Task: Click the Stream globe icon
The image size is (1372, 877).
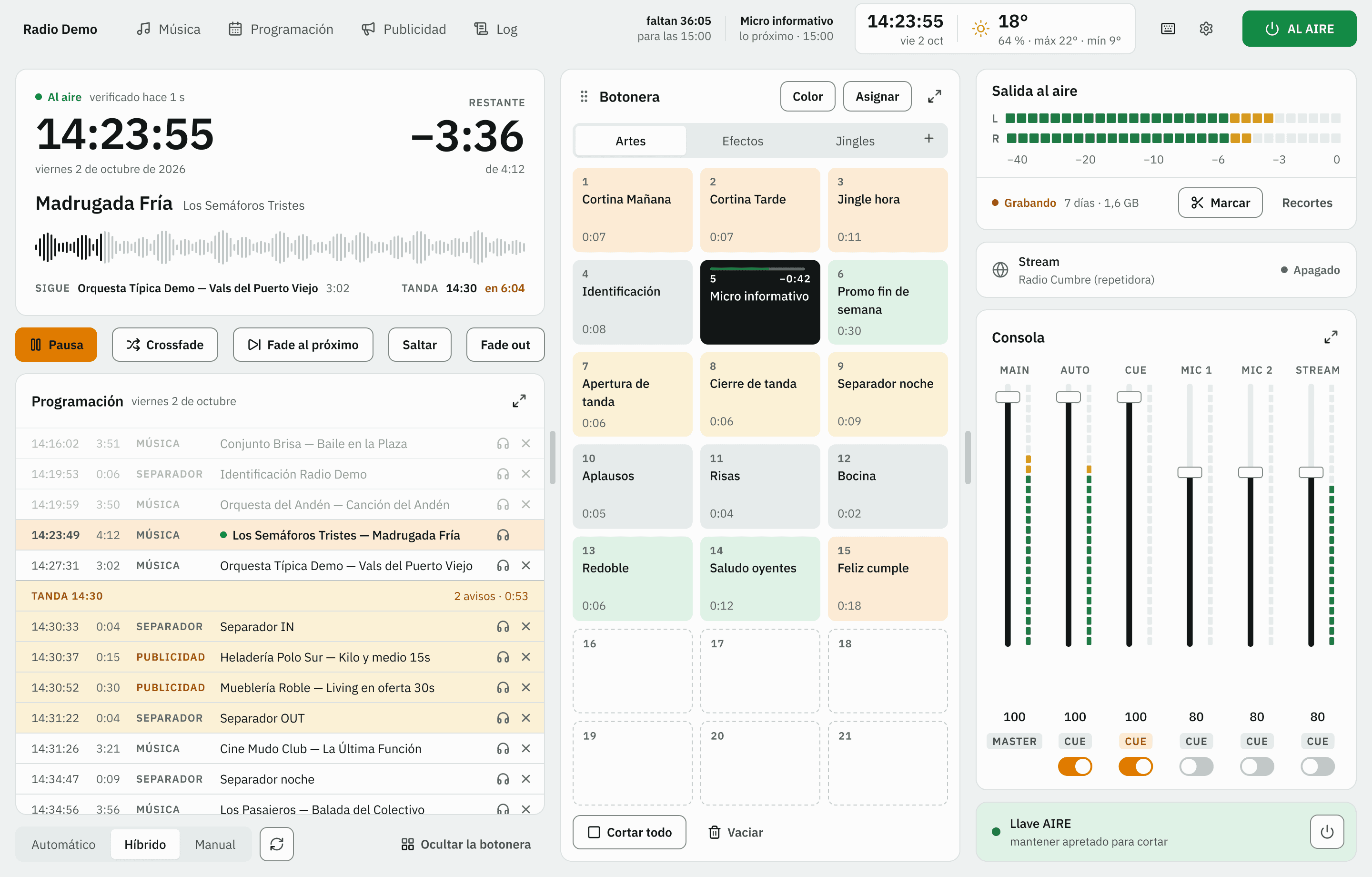Action: (x=1000, y=270)
